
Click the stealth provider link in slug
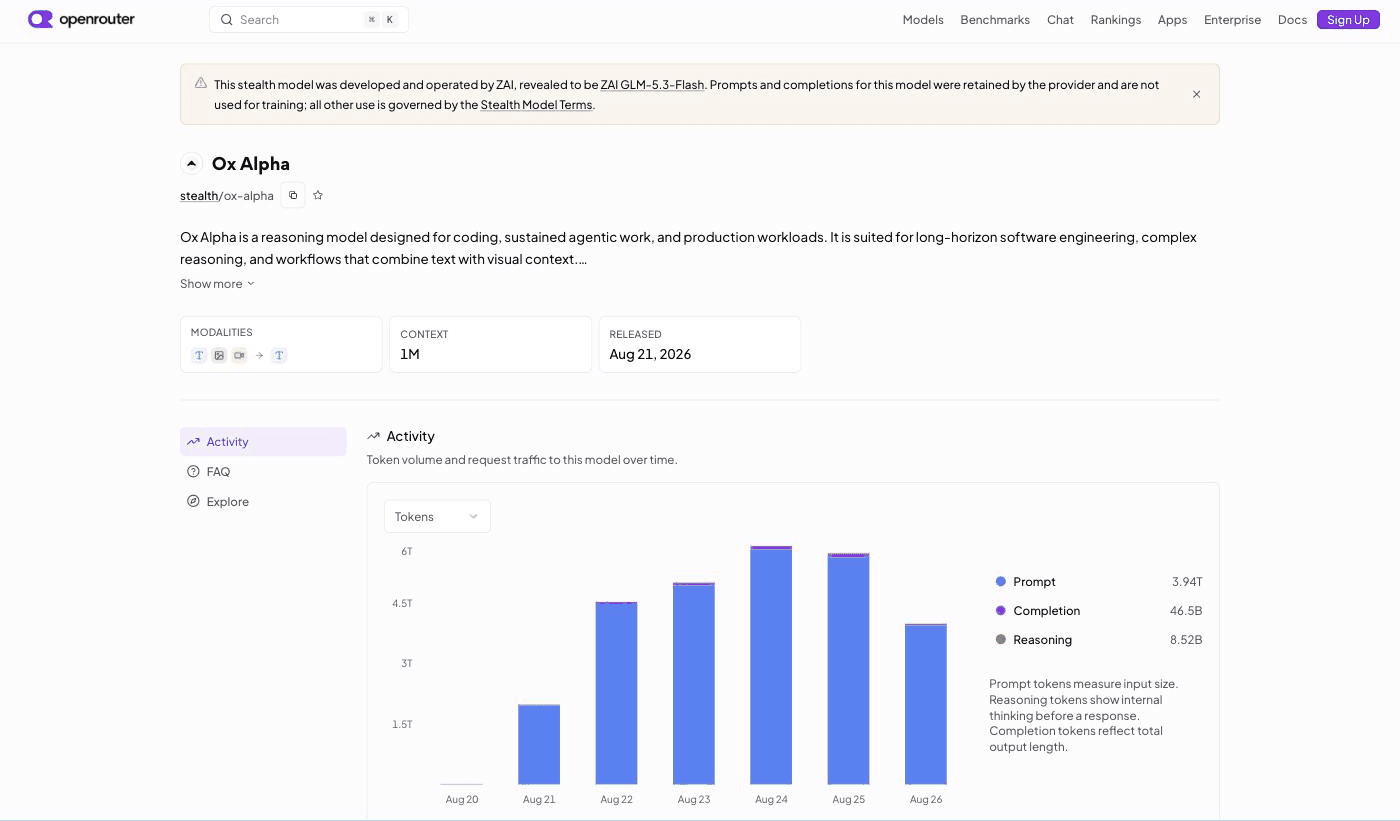(x=199, y=196)
